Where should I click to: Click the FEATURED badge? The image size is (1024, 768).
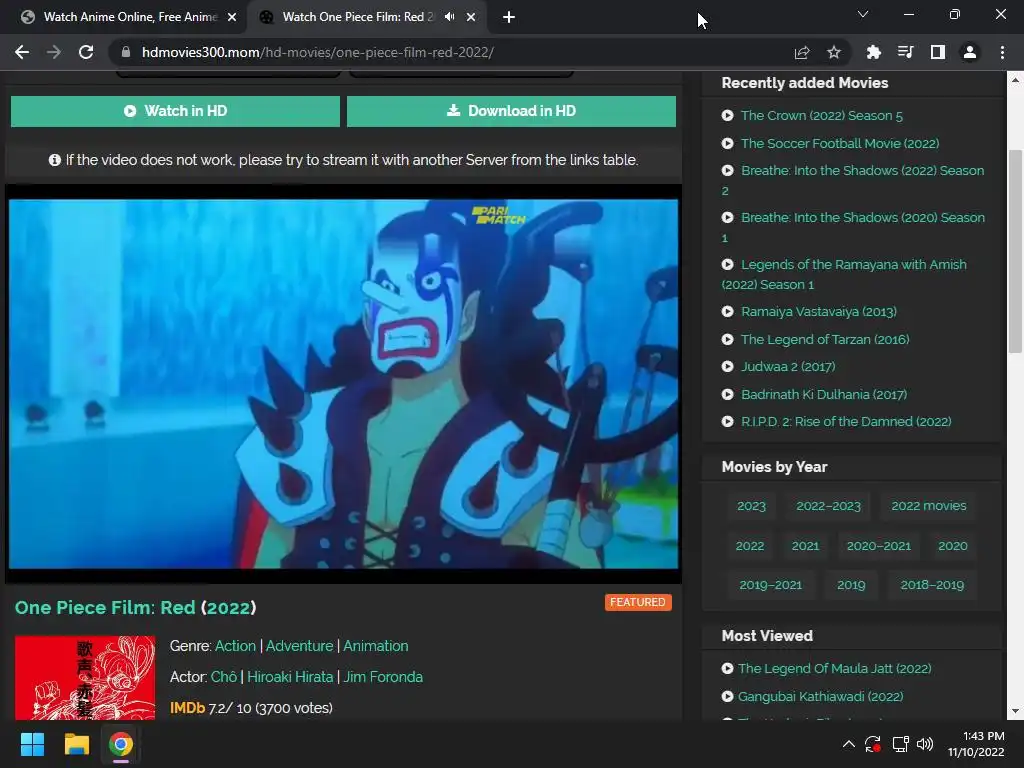point(638,602)
